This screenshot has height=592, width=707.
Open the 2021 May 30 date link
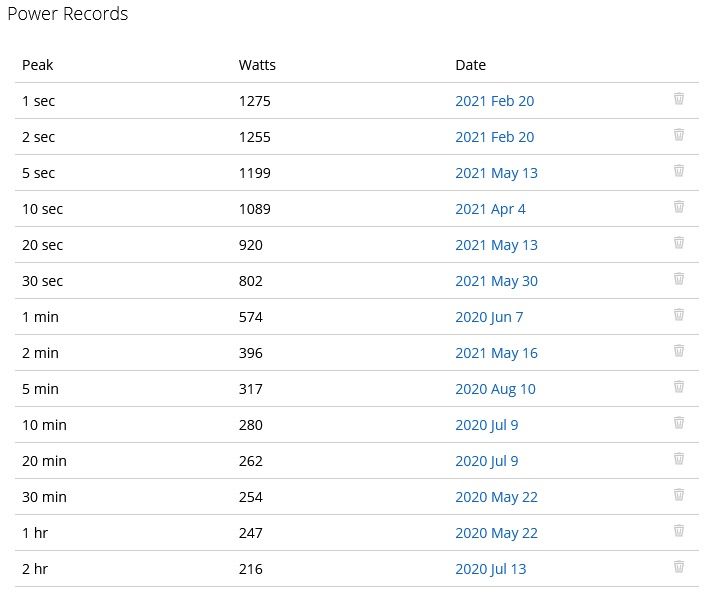[496, 281]
